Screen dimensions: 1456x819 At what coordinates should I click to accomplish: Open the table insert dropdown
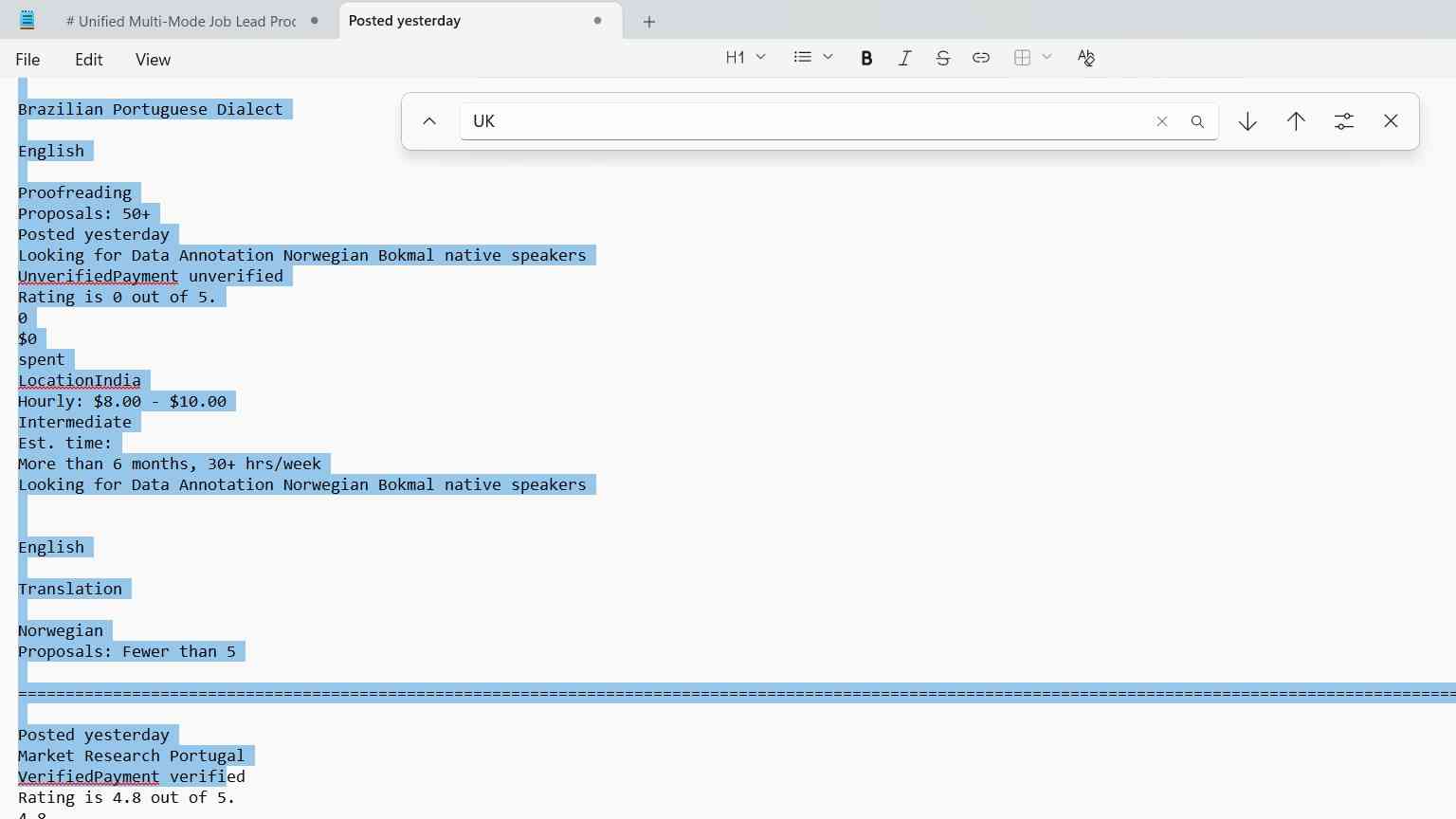coord(1032,58)
